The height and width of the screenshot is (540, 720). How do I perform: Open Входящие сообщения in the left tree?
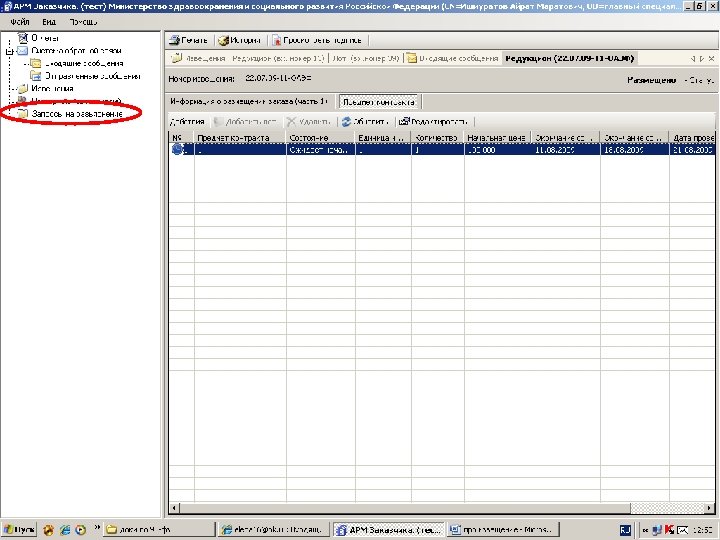coord(84,63)
